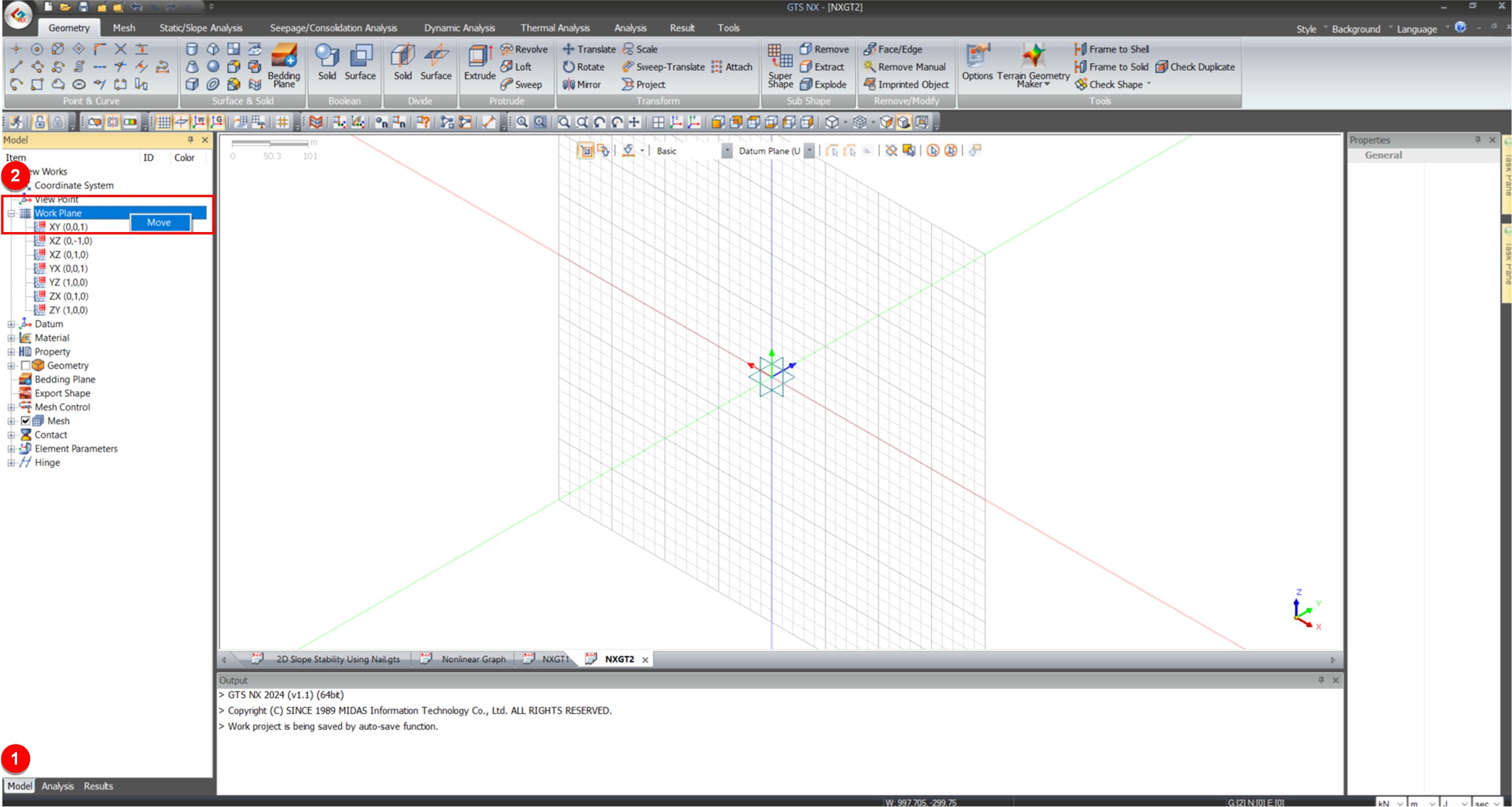Click the Mirror tool
Screen dimensions: 1512x807
[582, 84]
